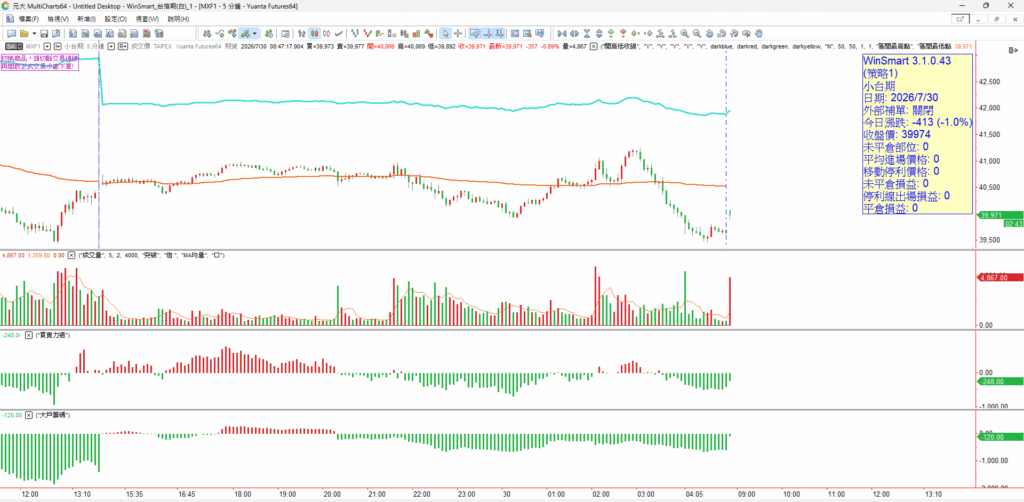Open the 檔案(F) menu
1024x502 pixels.
click(29, 19)
